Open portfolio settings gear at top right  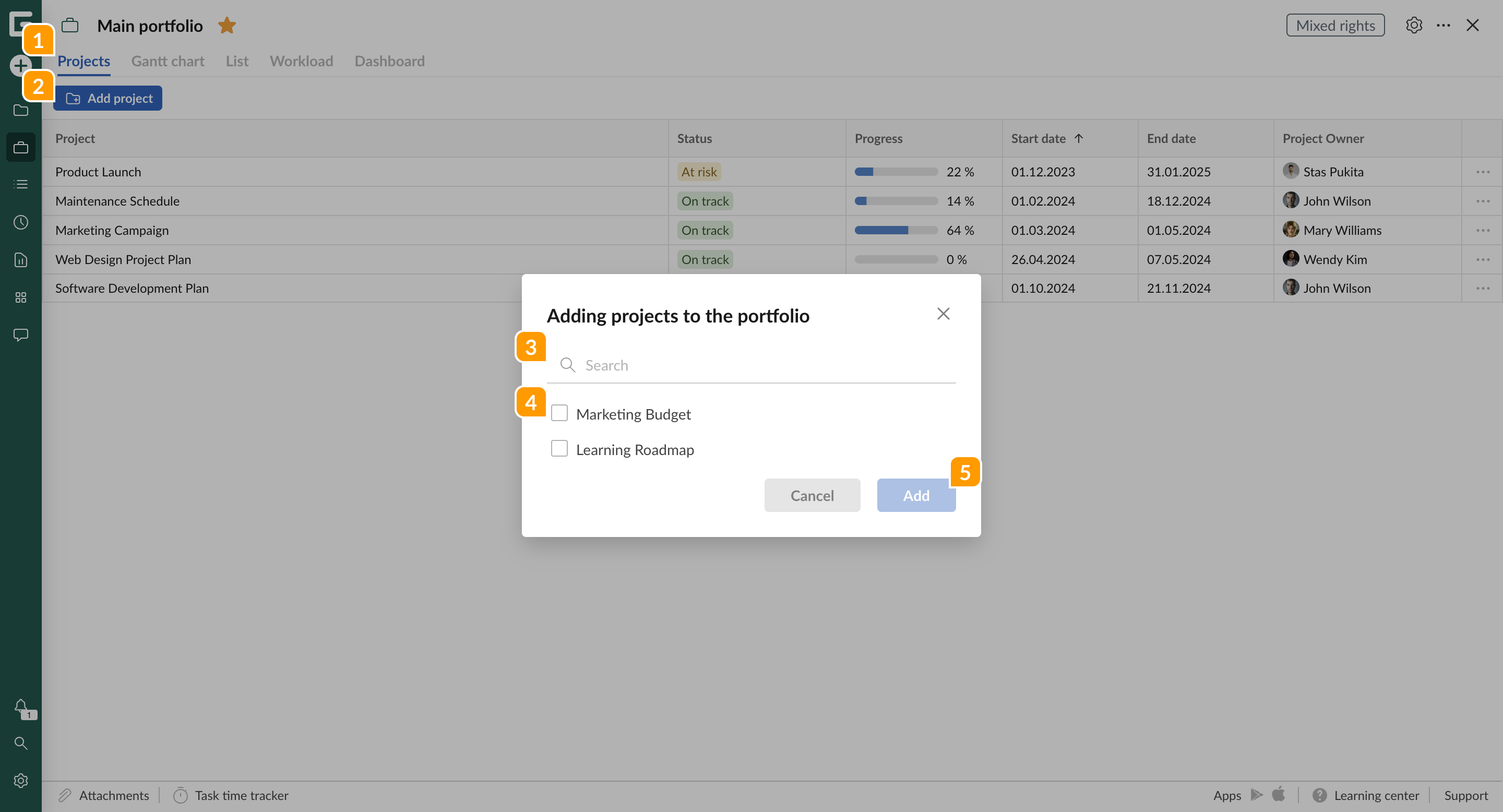click(x=1414, y=25)
